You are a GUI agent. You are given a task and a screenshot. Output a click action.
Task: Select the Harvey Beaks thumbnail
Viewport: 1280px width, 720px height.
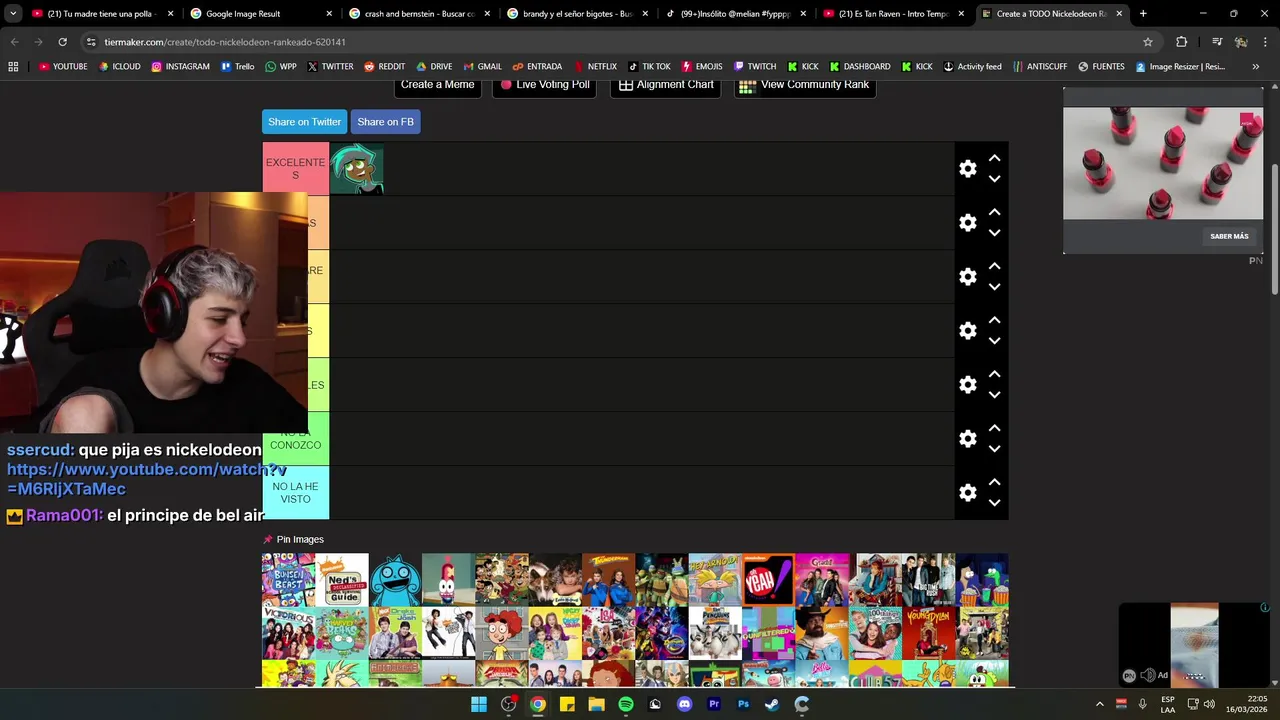(342, 633)
